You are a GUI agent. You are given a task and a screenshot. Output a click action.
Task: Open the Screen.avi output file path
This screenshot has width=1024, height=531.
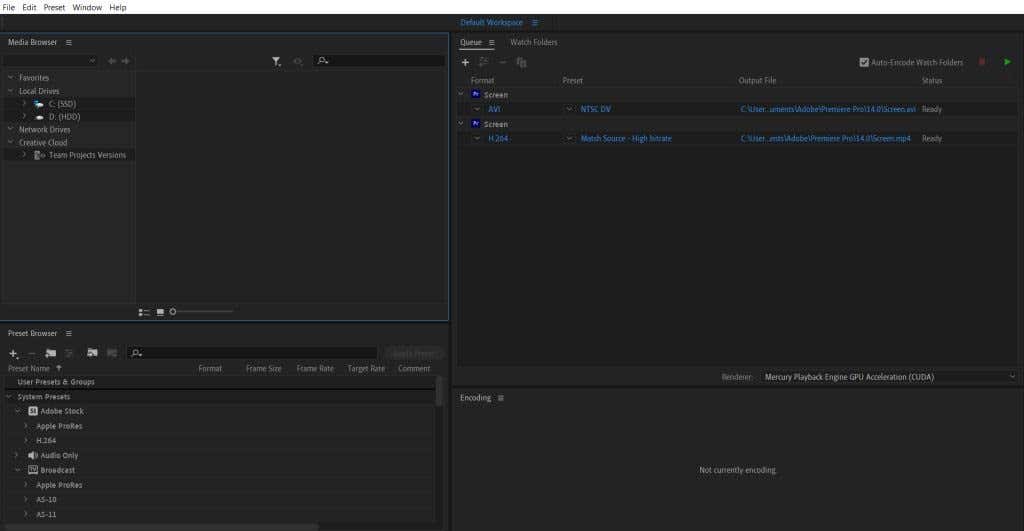pos(827,110)
